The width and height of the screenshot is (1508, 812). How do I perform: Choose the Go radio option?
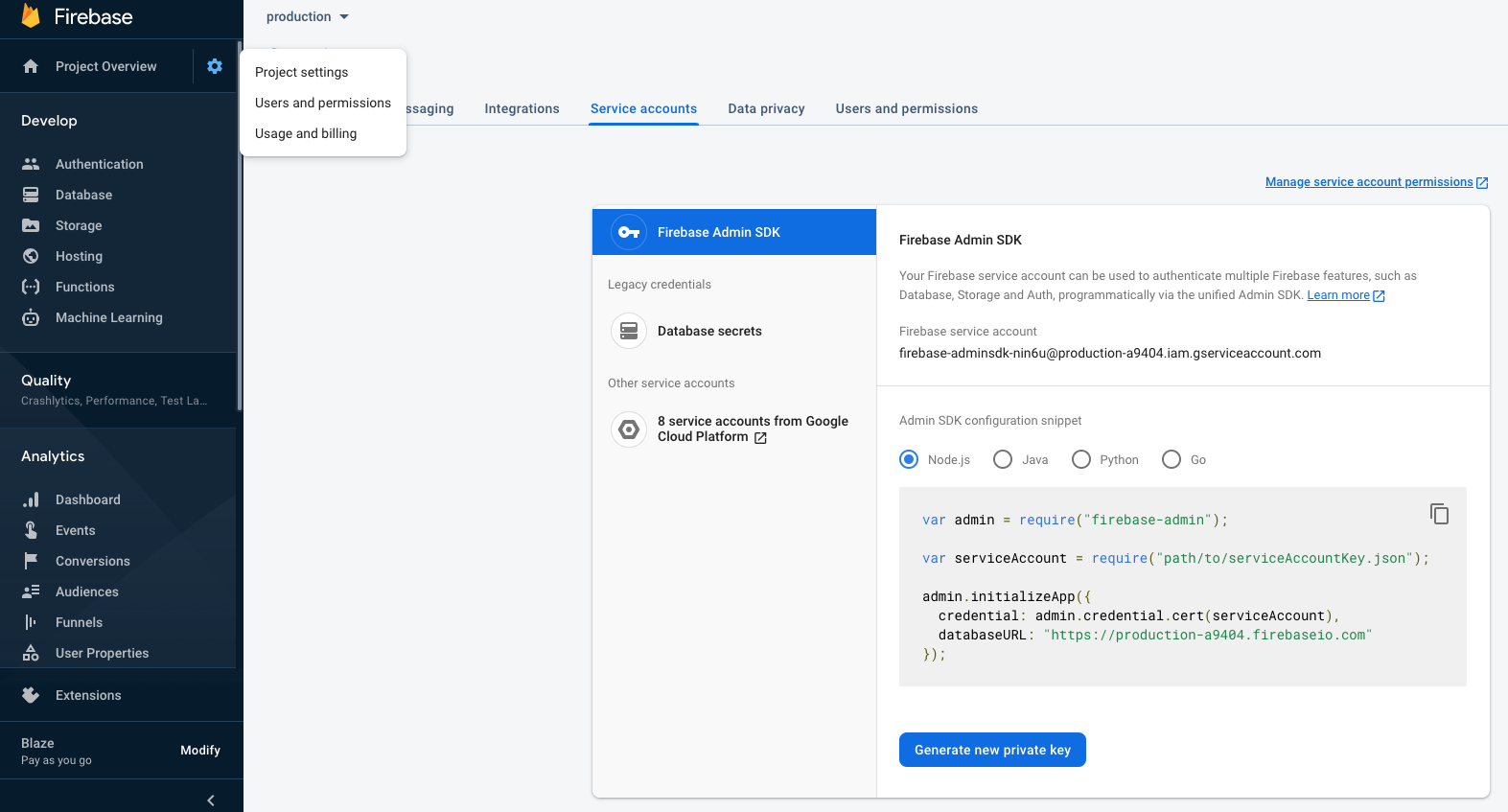click(1172, 459)
